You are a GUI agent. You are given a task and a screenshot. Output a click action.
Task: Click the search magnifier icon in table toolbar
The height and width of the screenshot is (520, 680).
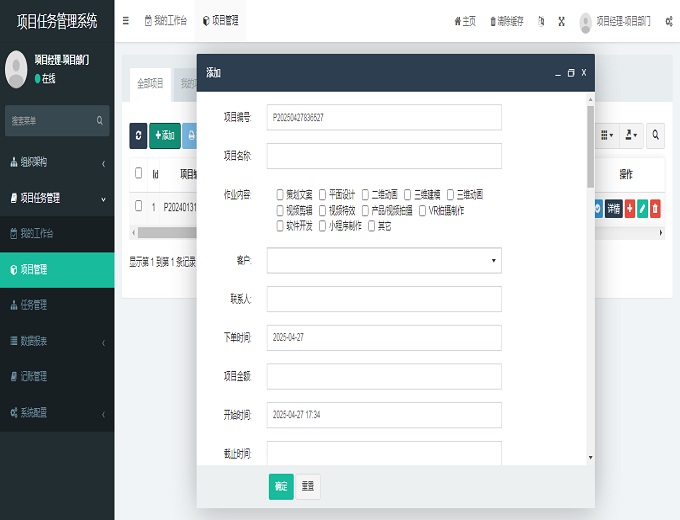tap(655, 135)
